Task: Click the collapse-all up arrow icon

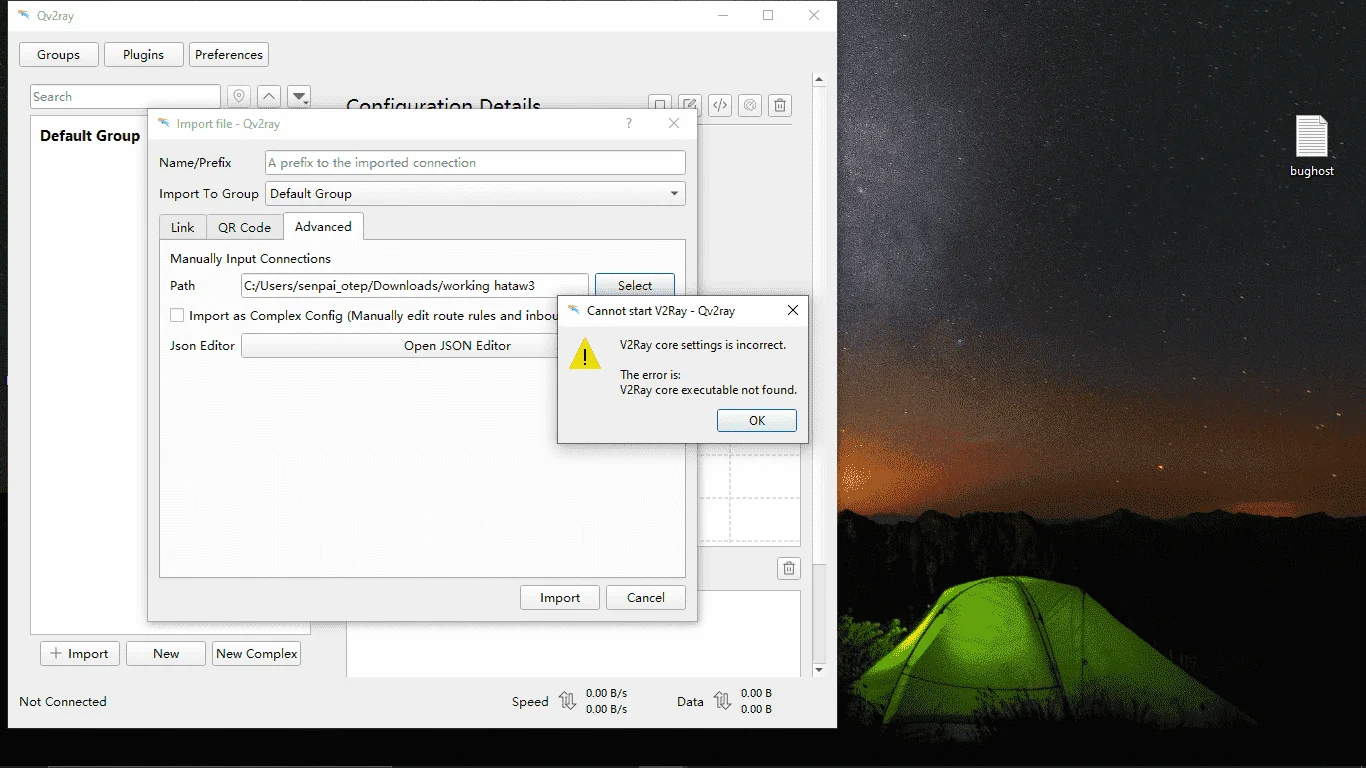Action: pos(268,97)
